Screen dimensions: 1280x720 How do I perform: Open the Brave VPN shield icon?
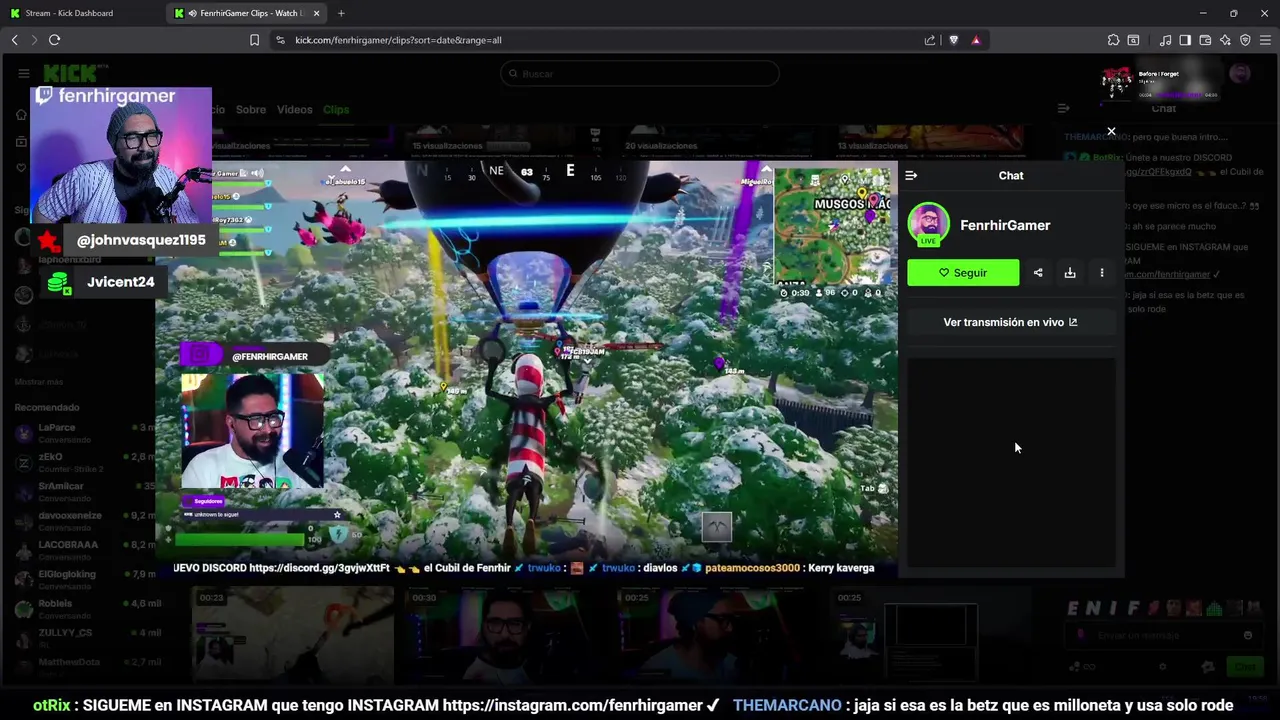click(1245, 40)
